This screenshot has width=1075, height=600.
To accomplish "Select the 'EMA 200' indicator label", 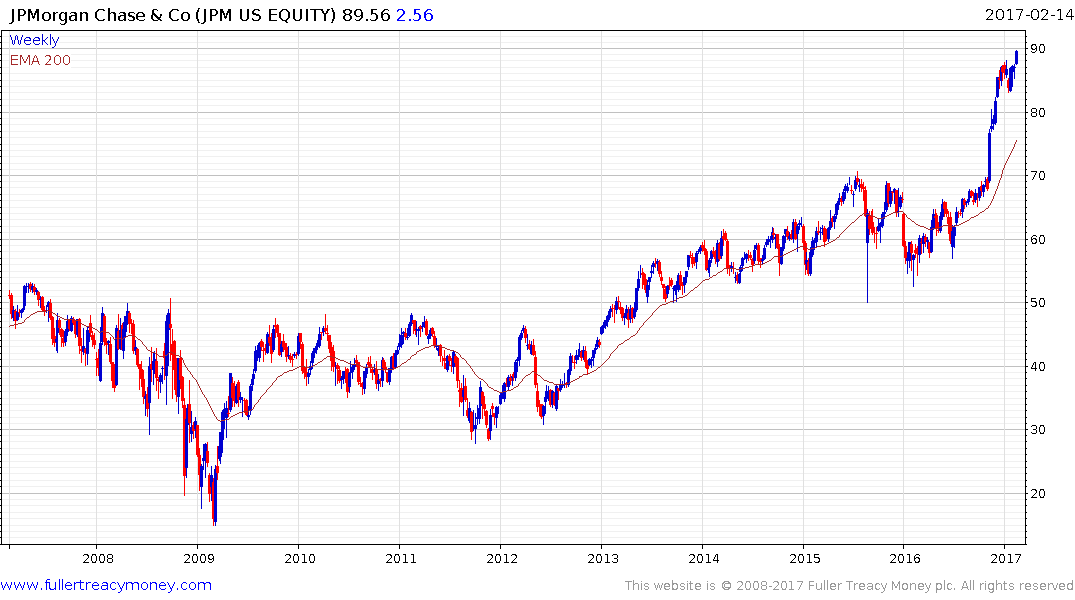I will (40, 60).
